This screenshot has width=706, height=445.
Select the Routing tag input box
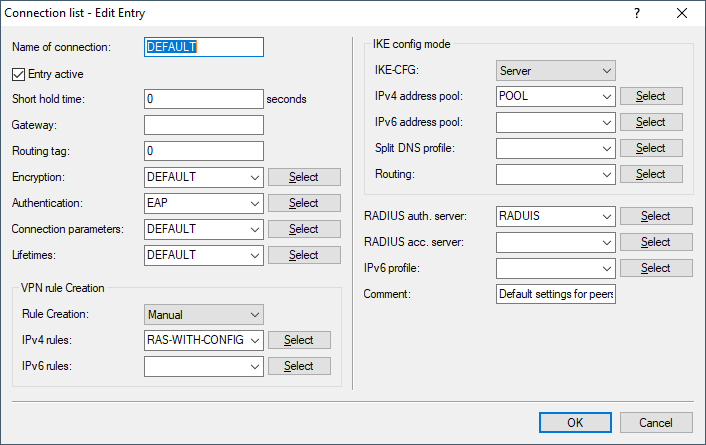coord(204,151)
